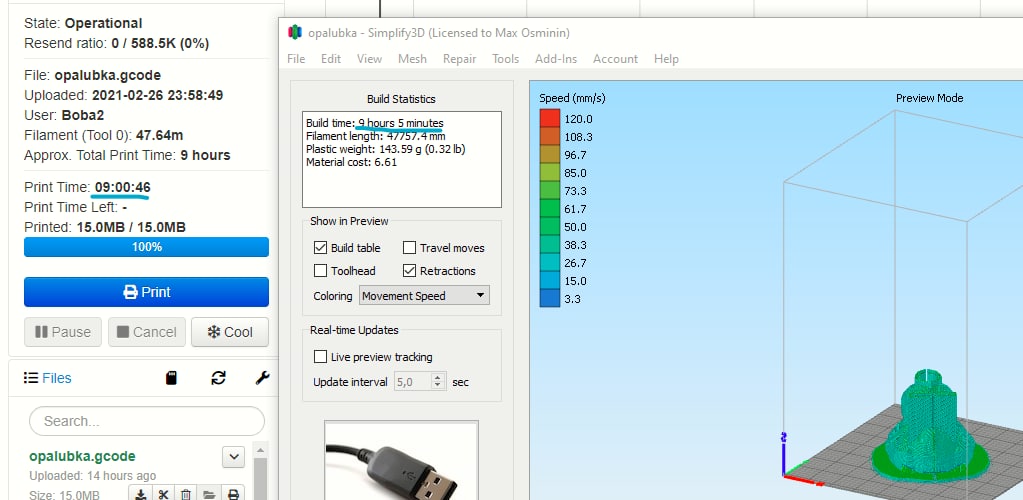Click the blue 3.3 speed legend swatch

point(550,299)
